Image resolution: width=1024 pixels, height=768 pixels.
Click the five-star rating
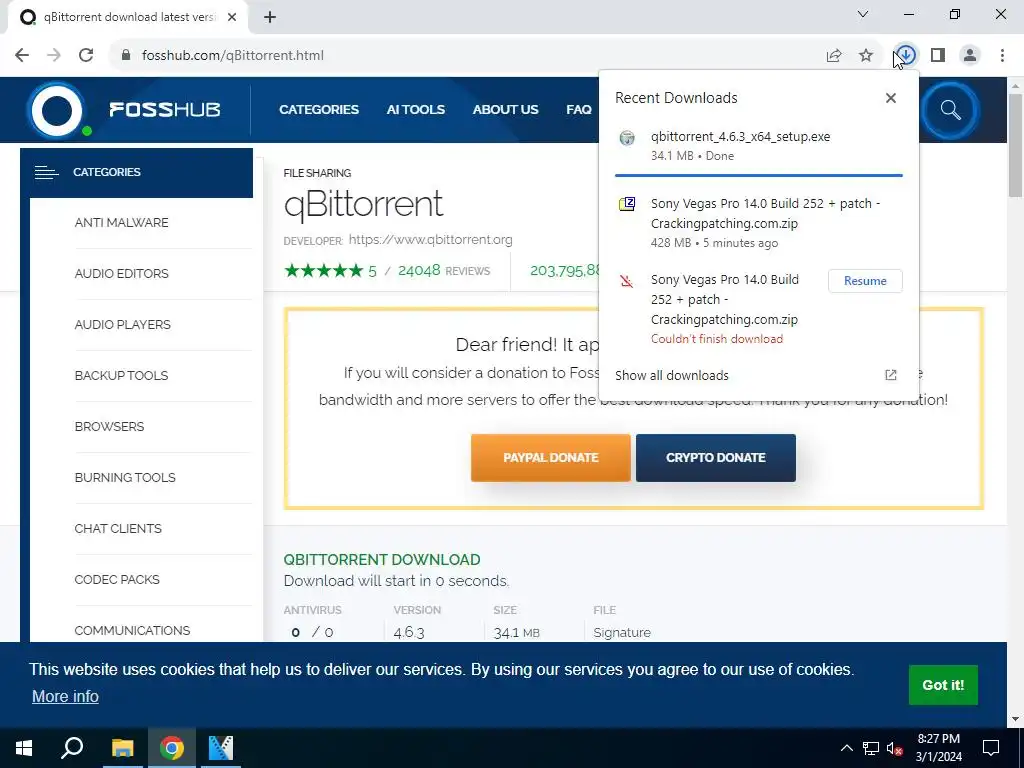coord(323,270)
